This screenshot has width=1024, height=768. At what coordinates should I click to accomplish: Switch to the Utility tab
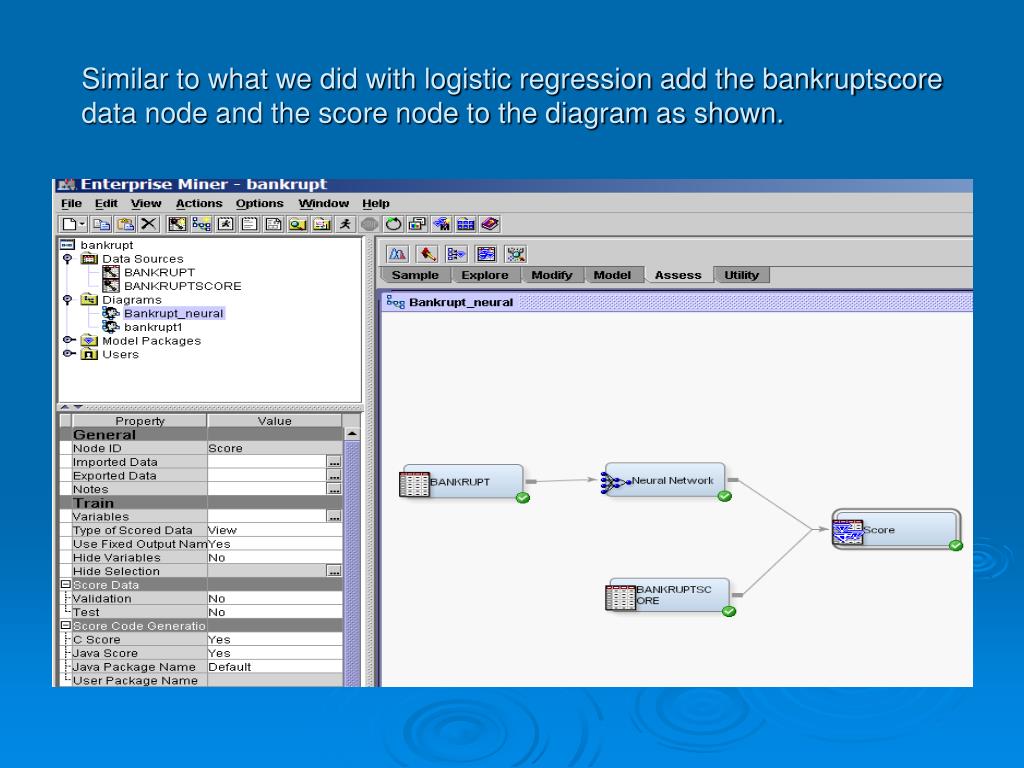point(741,275)
